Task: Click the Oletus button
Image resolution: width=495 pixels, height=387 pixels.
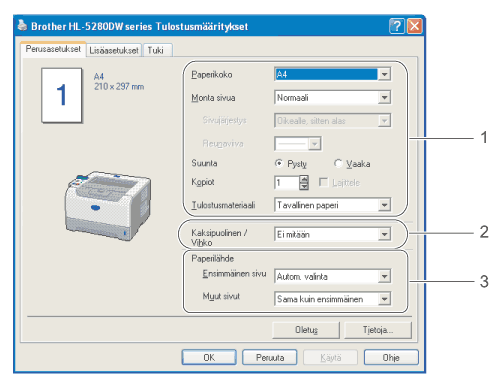Action: coord(306,330)
